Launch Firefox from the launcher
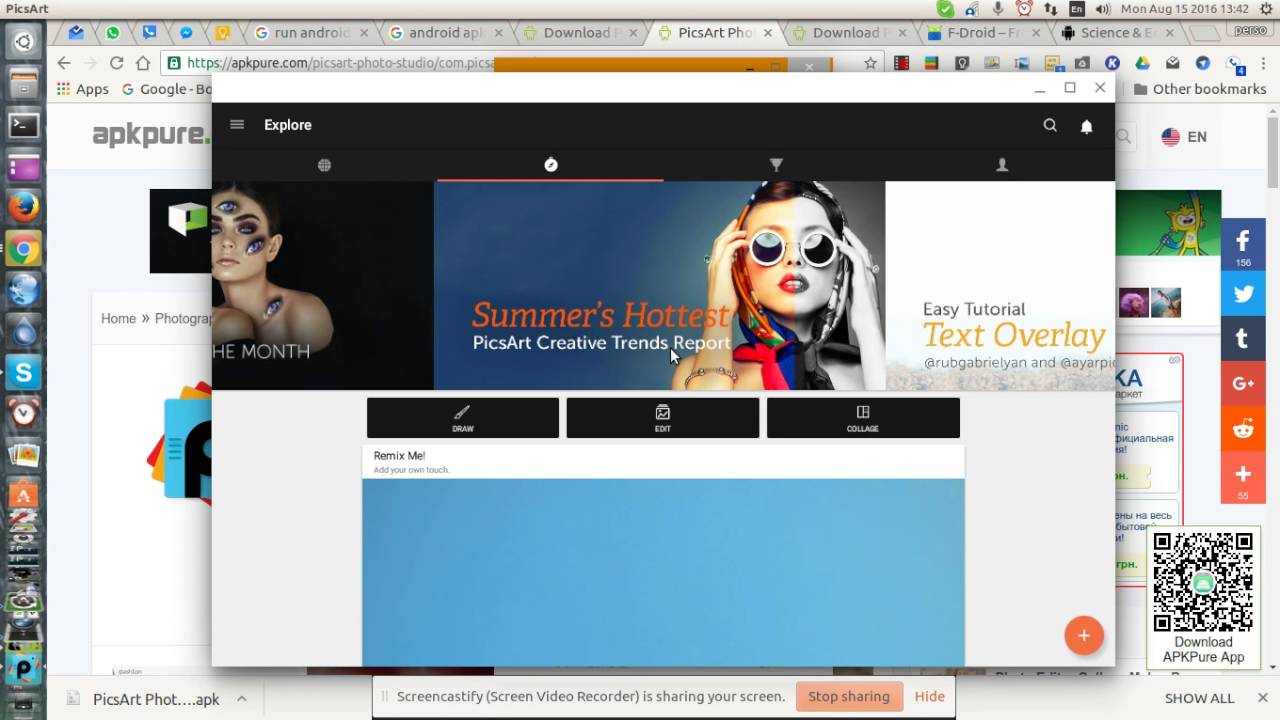Viewport: 1280px width, 720px height. coord(24,207)
